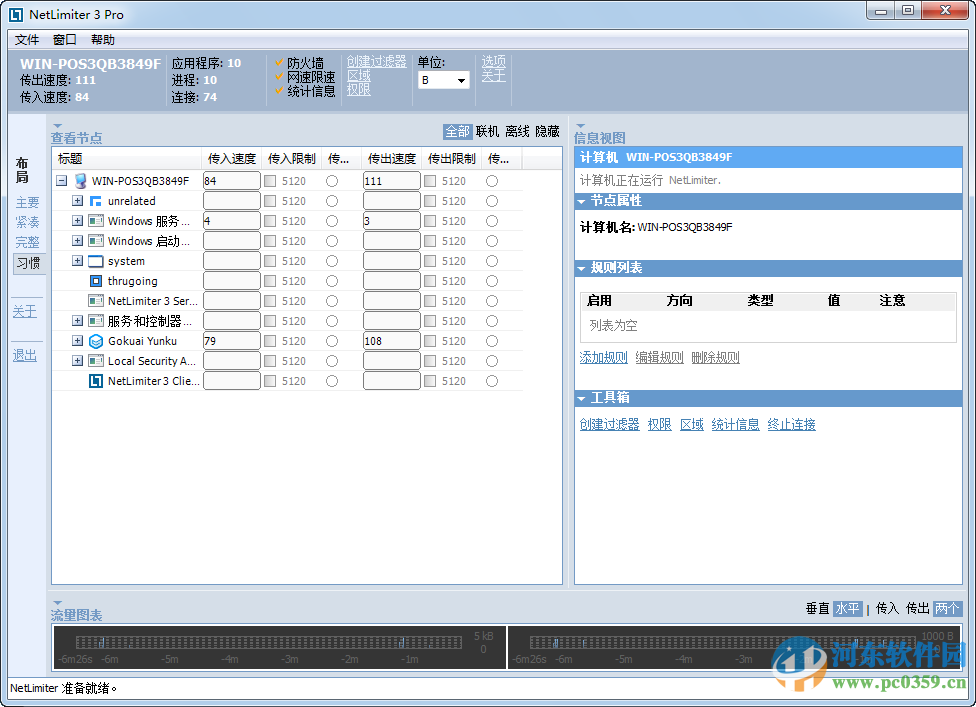976x707 pixels.
Task: Click the 服务和控制器 node icon
Action: (96, 320)
